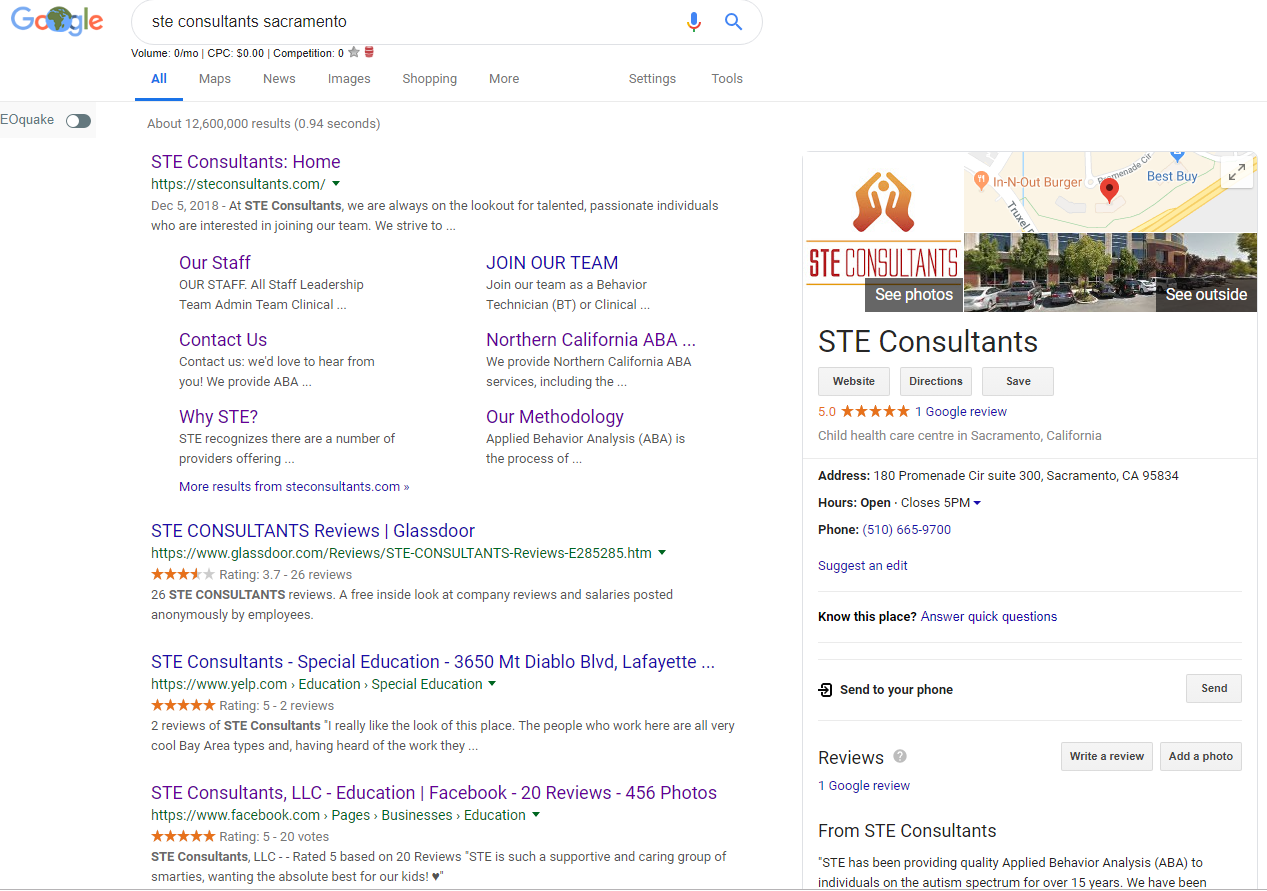Click the red map pin marker
1267x891 pixels.
1109,190
